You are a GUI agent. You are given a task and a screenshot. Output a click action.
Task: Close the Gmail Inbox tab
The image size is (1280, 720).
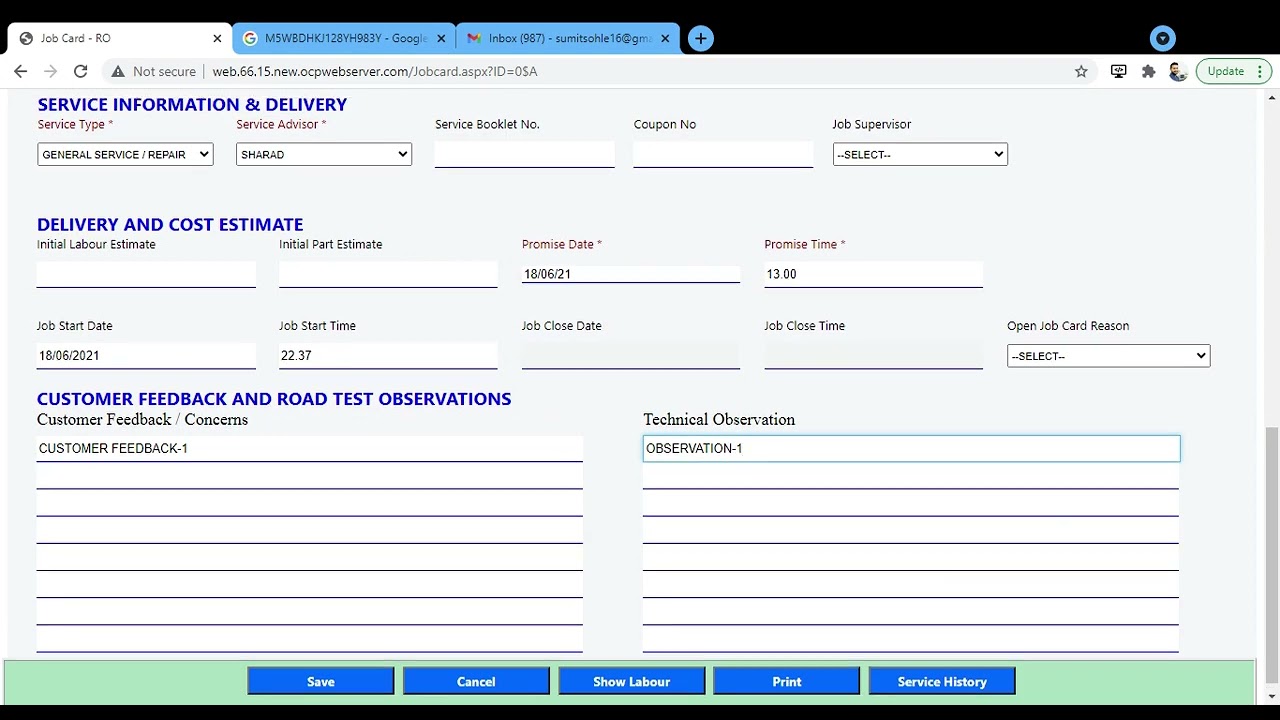pyautogui.click(x=665, y=38)
